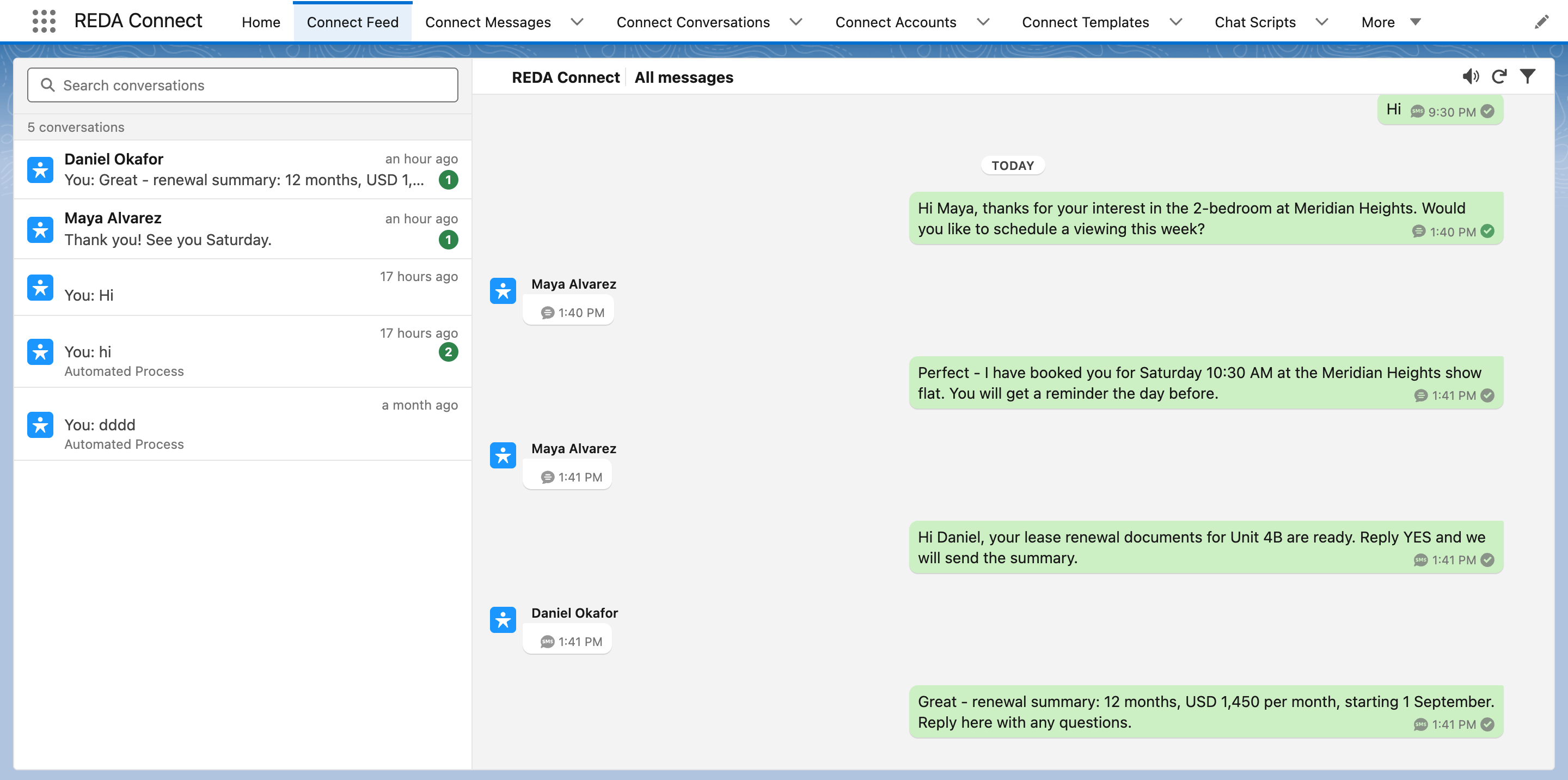Click Daniel Okafor's avatar in conversation list
The height and width of the screenshot is (780, 1568).
pos(40,170)
